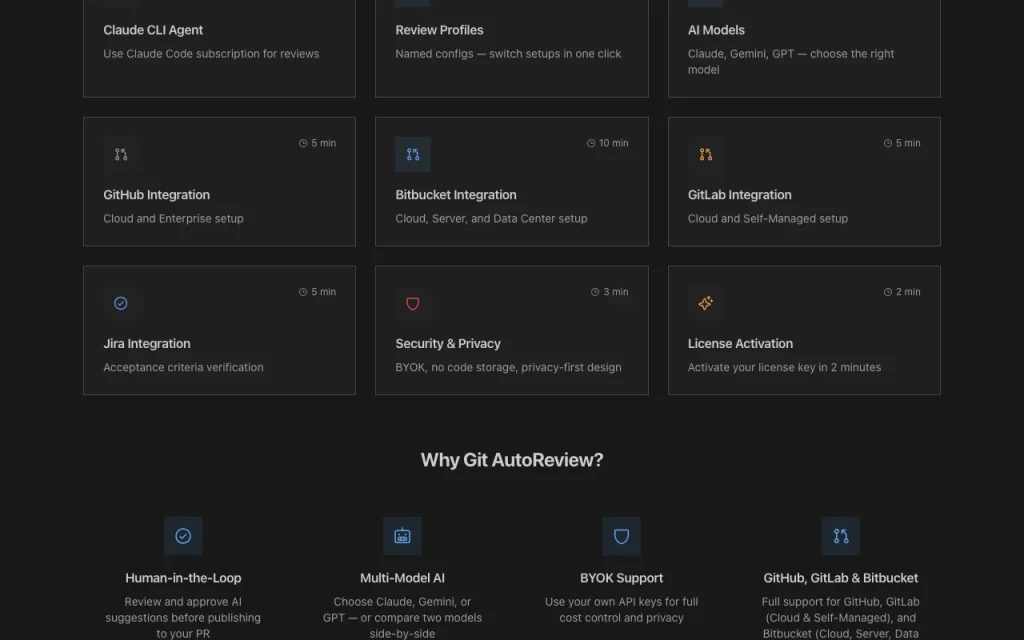Click clock icon on License Activation card
This screenshot has width=1024, height=640.
888,292
